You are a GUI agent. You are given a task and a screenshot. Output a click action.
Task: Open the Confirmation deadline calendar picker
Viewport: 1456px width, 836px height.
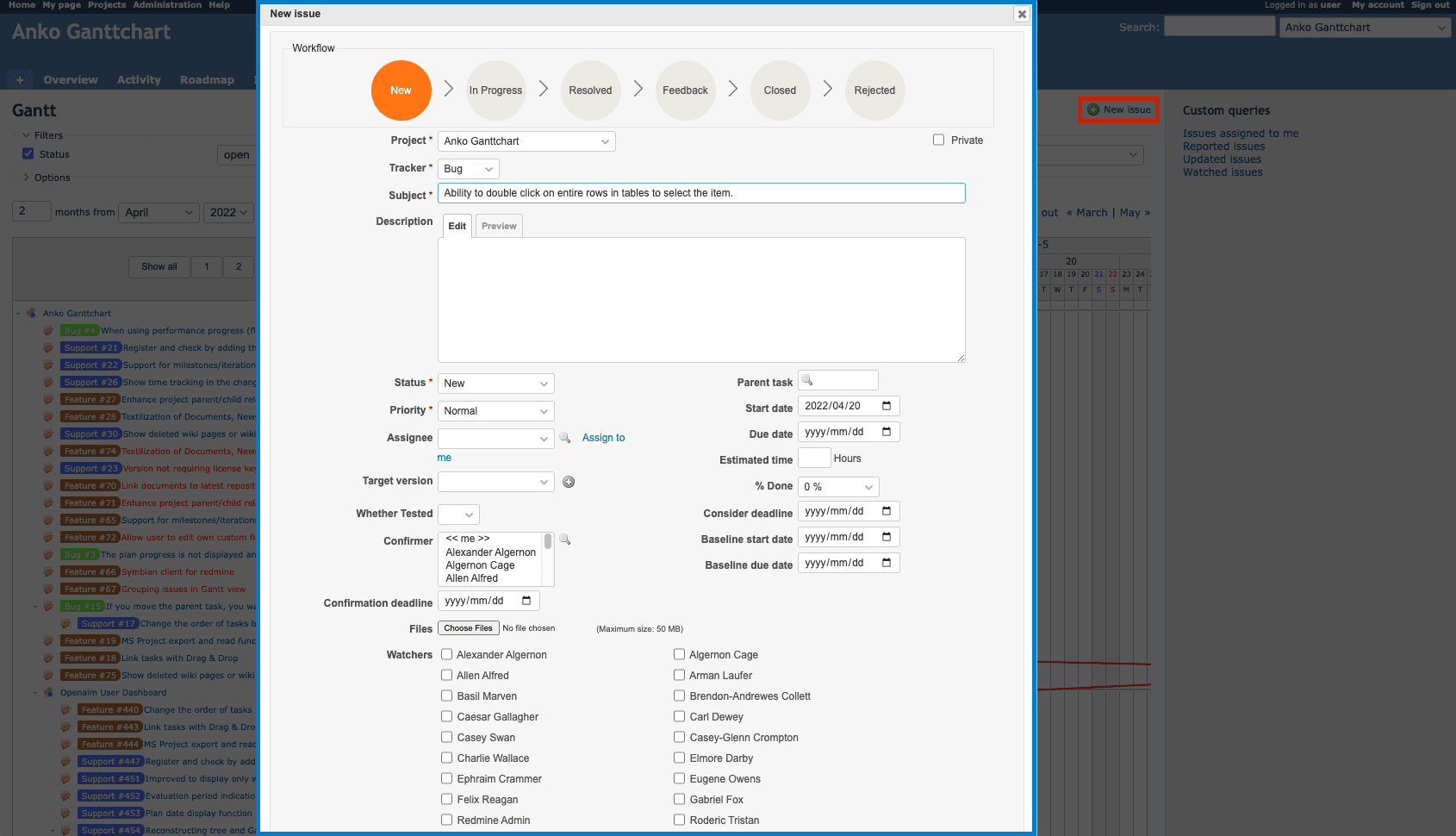(527, 601)
